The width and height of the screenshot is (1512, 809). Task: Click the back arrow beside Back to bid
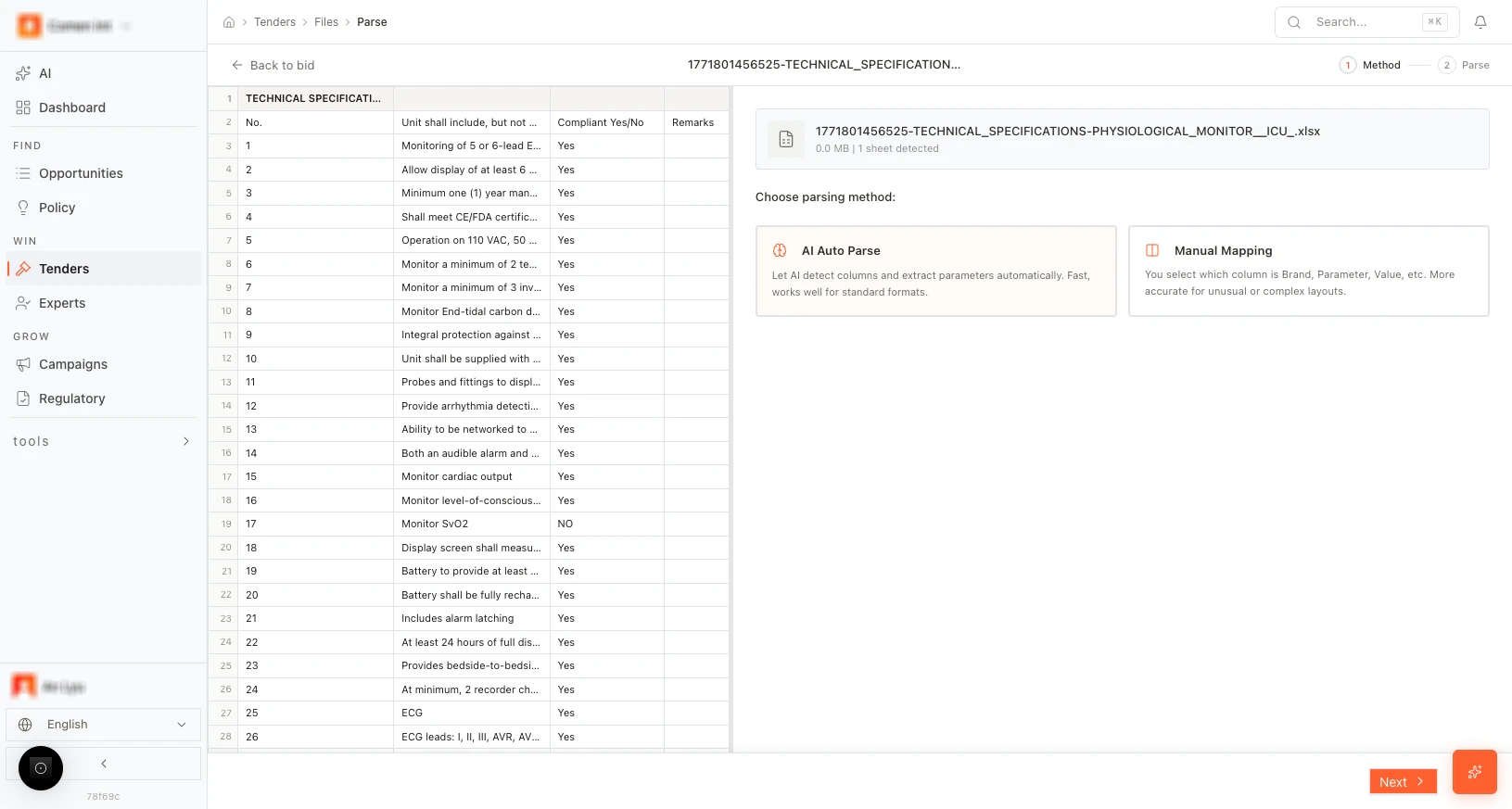point(237,65)
